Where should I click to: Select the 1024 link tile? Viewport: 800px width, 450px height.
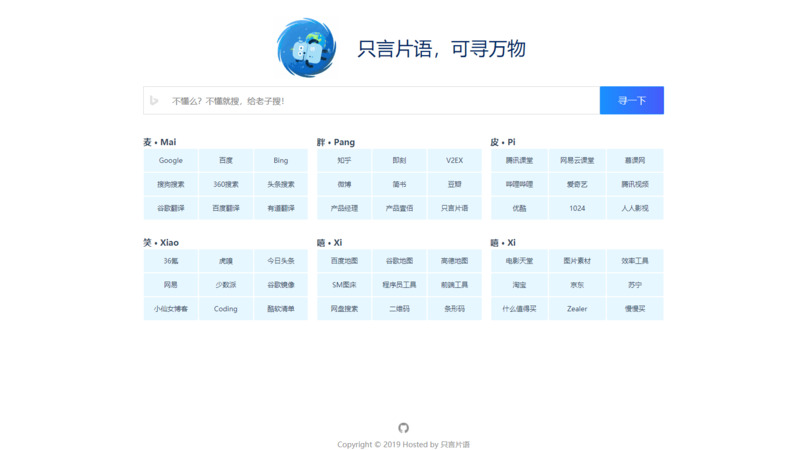pos(577,209)
